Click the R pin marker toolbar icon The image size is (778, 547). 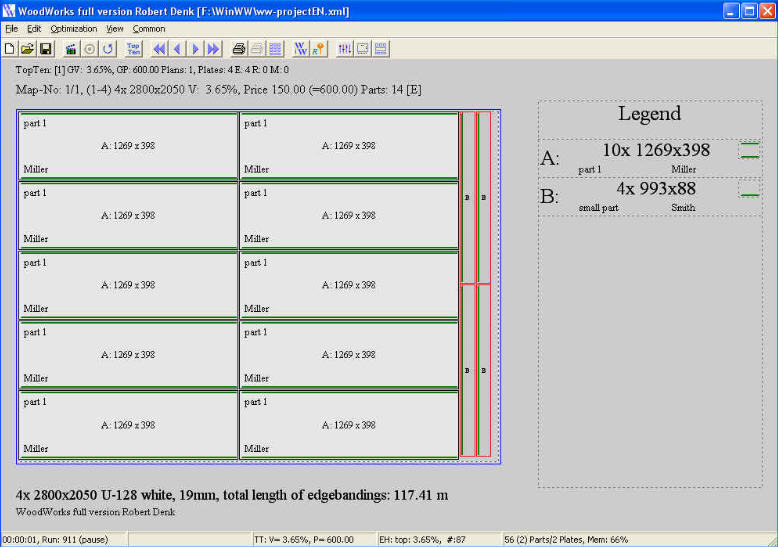coord(319,49)
